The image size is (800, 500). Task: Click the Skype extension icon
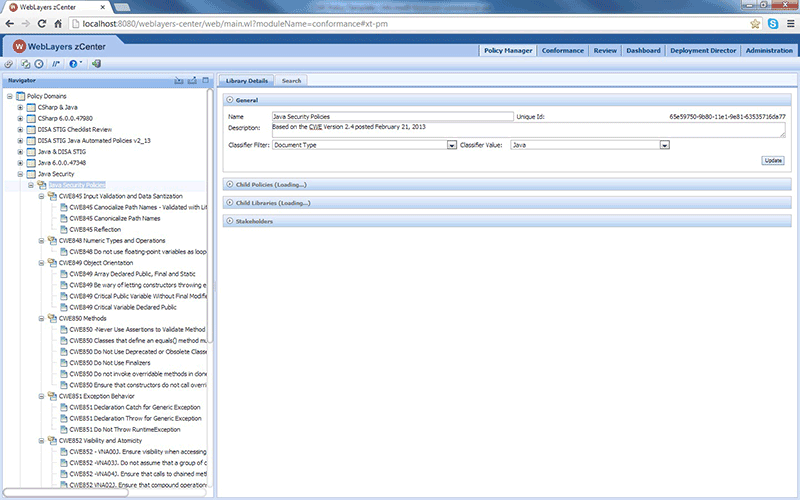[773, 23]
